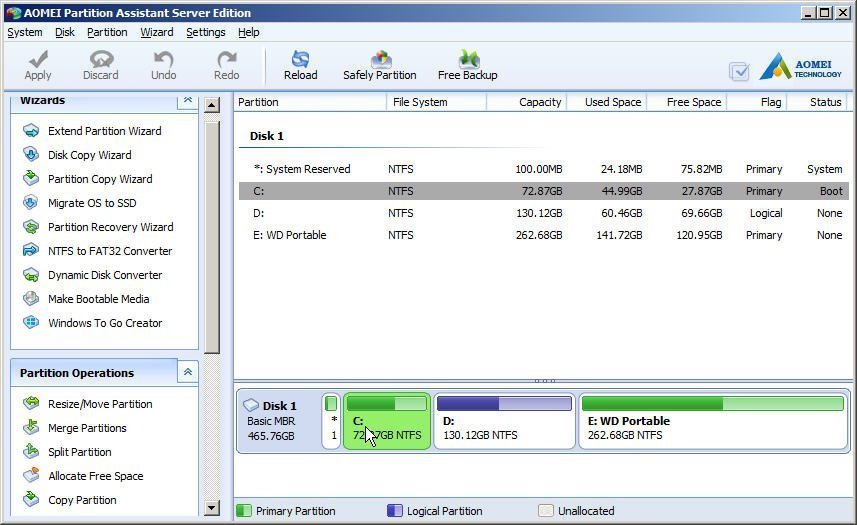
Task: Sort by the Flag column header
Action: tap(757, 102)
